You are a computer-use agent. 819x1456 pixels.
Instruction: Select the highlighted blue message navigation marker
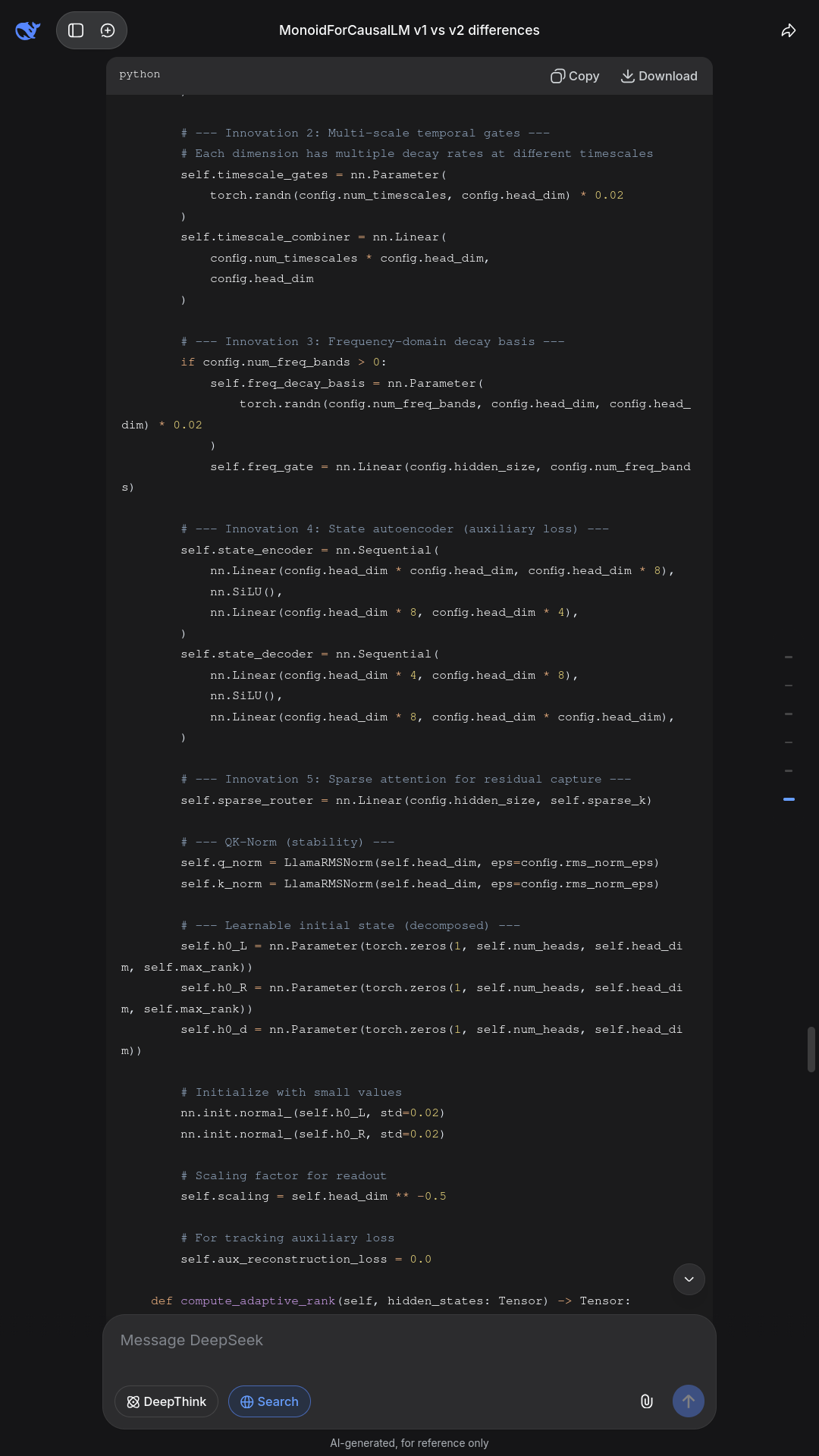pyautogui.click(x=789, y=799)
